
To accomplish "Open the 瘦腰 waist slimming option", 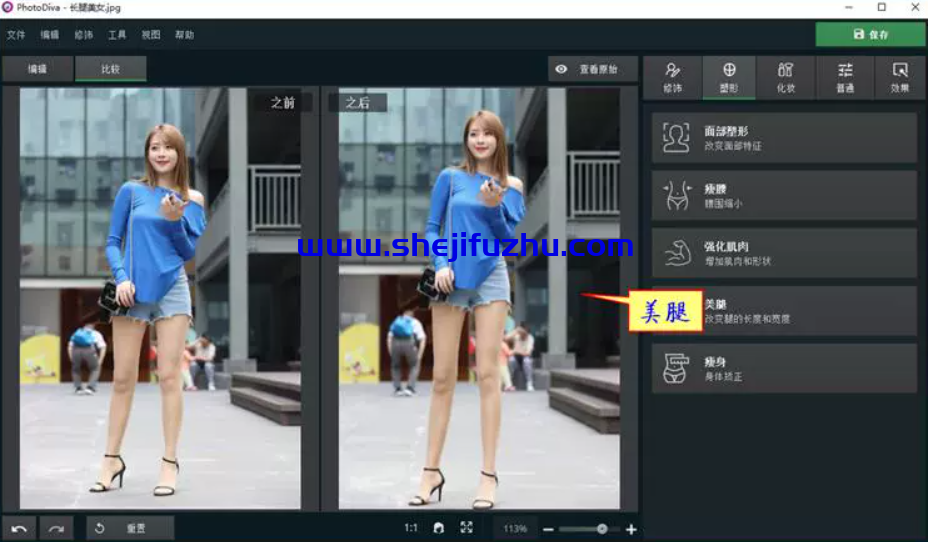I will coord(784,196).
